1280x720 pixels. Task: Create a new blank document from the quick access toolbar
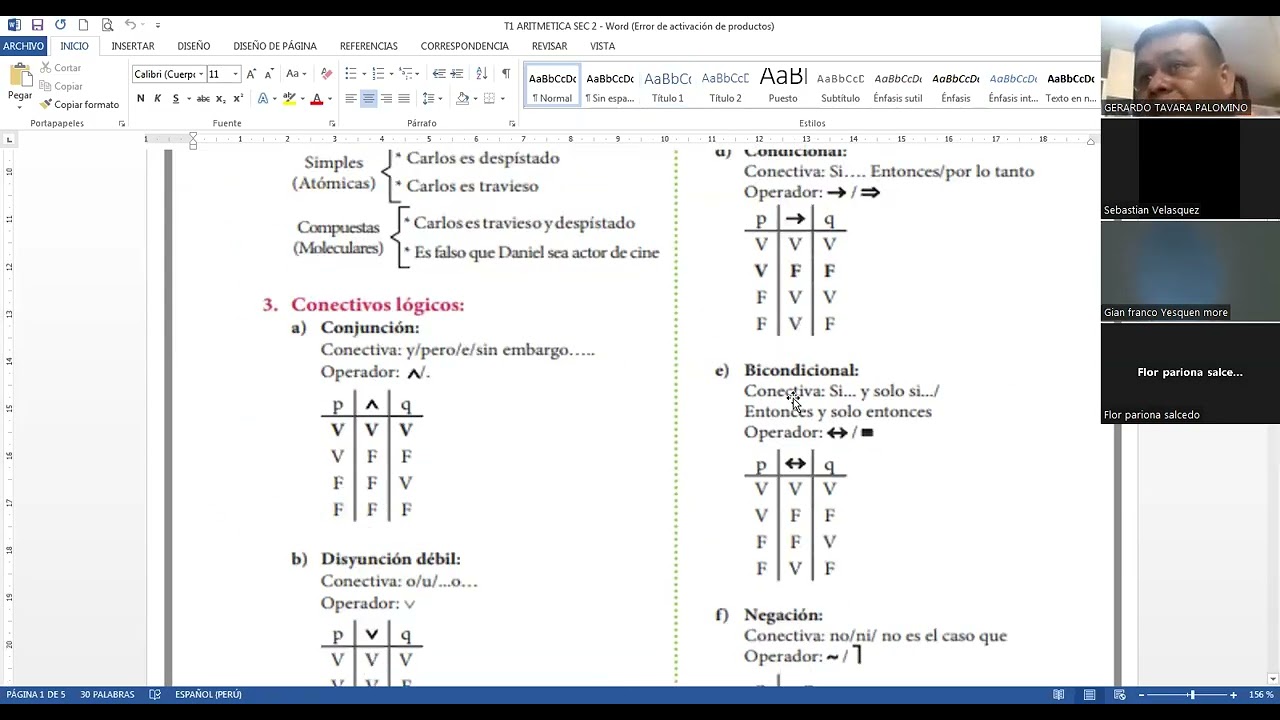(x=84, y=25)
